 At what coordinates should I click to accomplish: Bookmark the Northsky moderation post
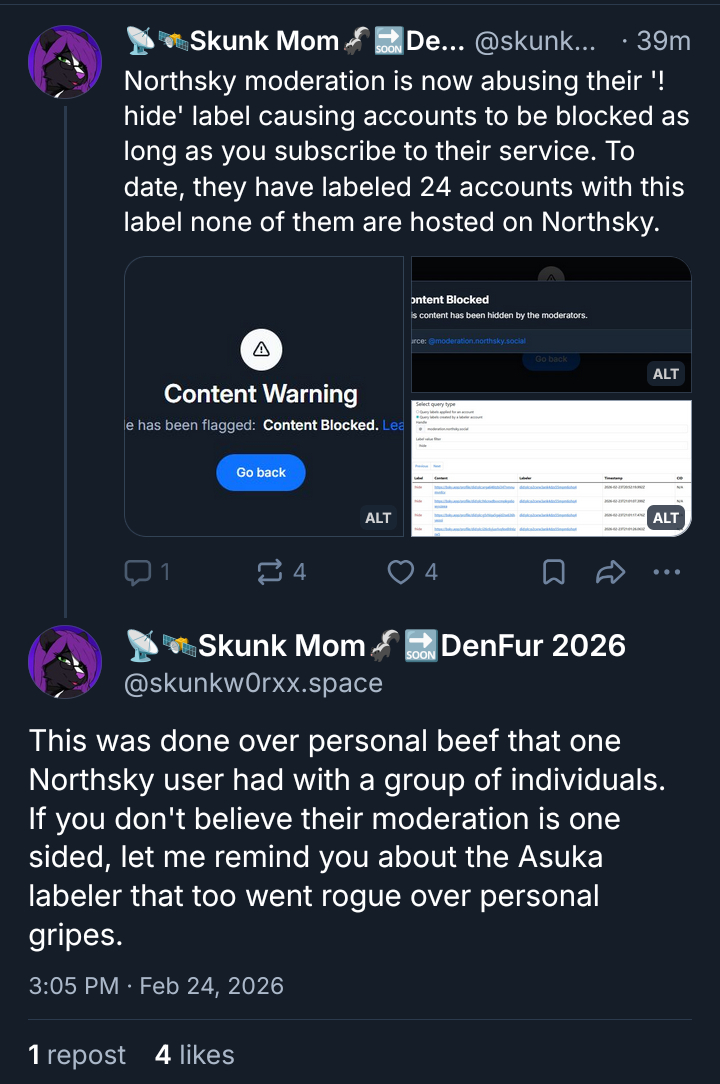(553, 572)
